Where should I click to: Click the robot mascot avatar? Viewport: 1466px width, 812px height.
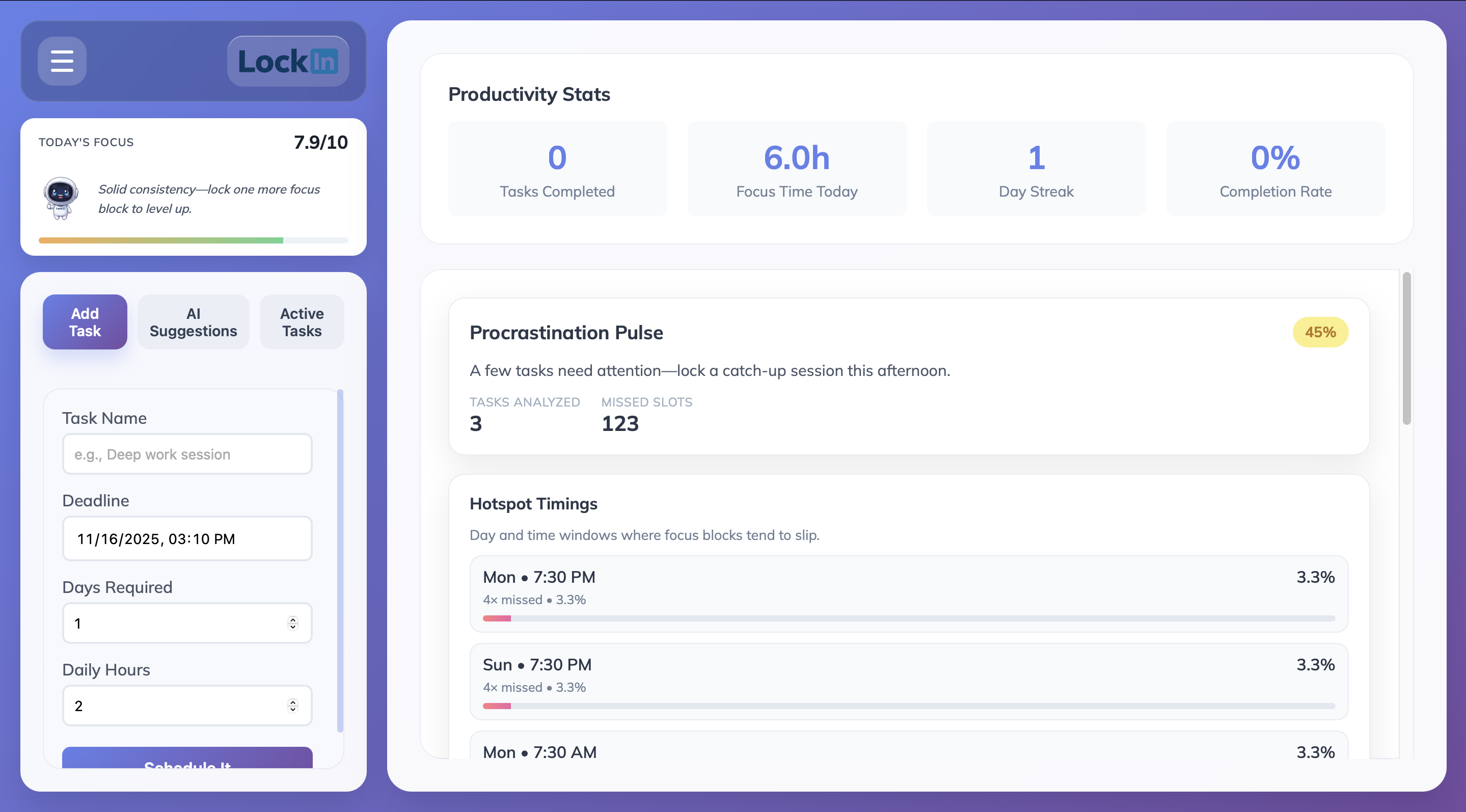point(60,198)
